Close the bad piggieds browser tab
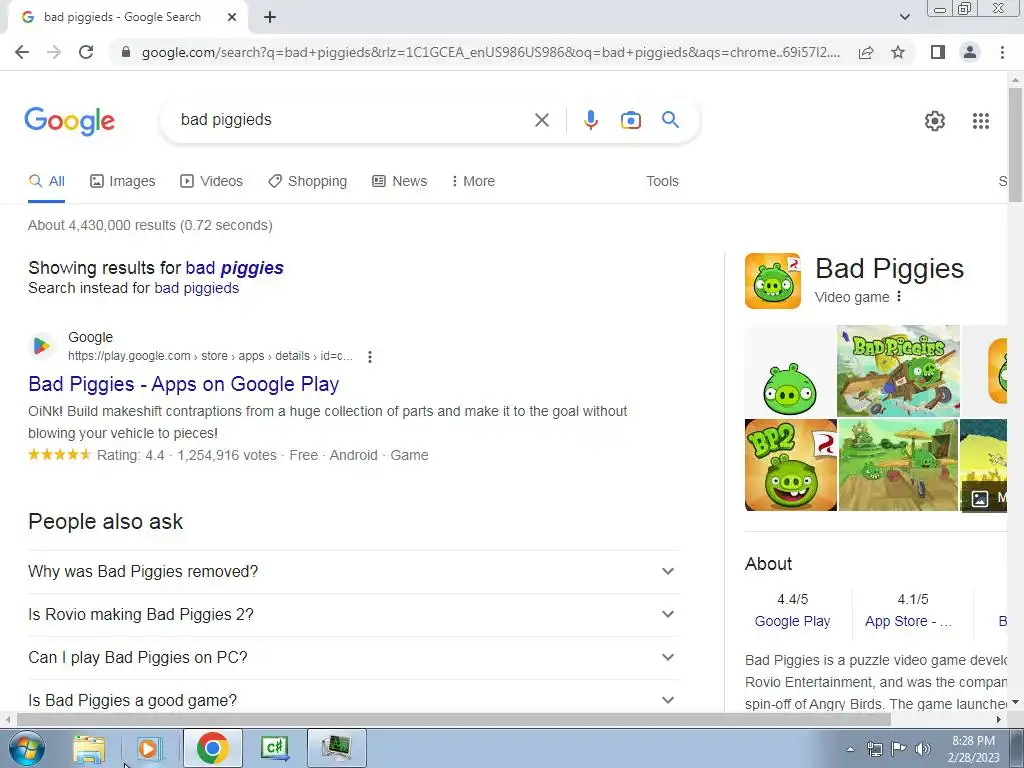 coord(232,17)
